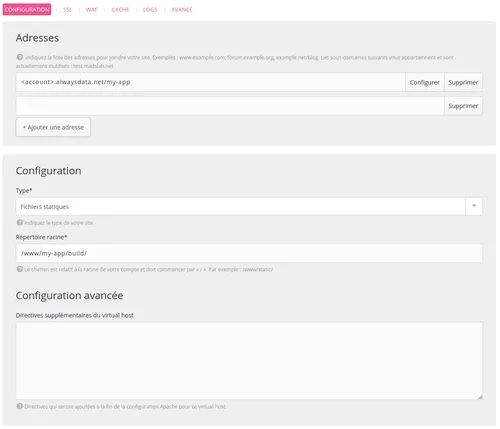Click the Type dropdown arrow
The width and height of the screenshot is (500, 429).
474,206
